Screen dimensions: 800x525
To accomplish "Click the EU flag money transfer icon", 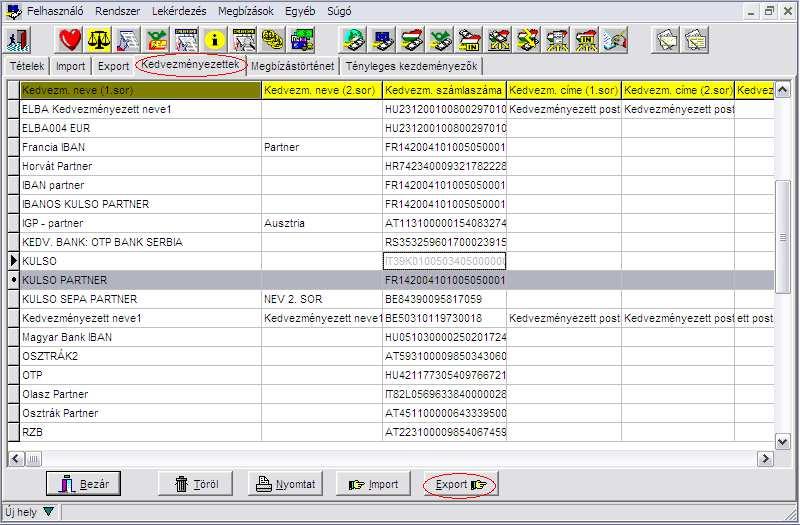I will click(383, 40).
